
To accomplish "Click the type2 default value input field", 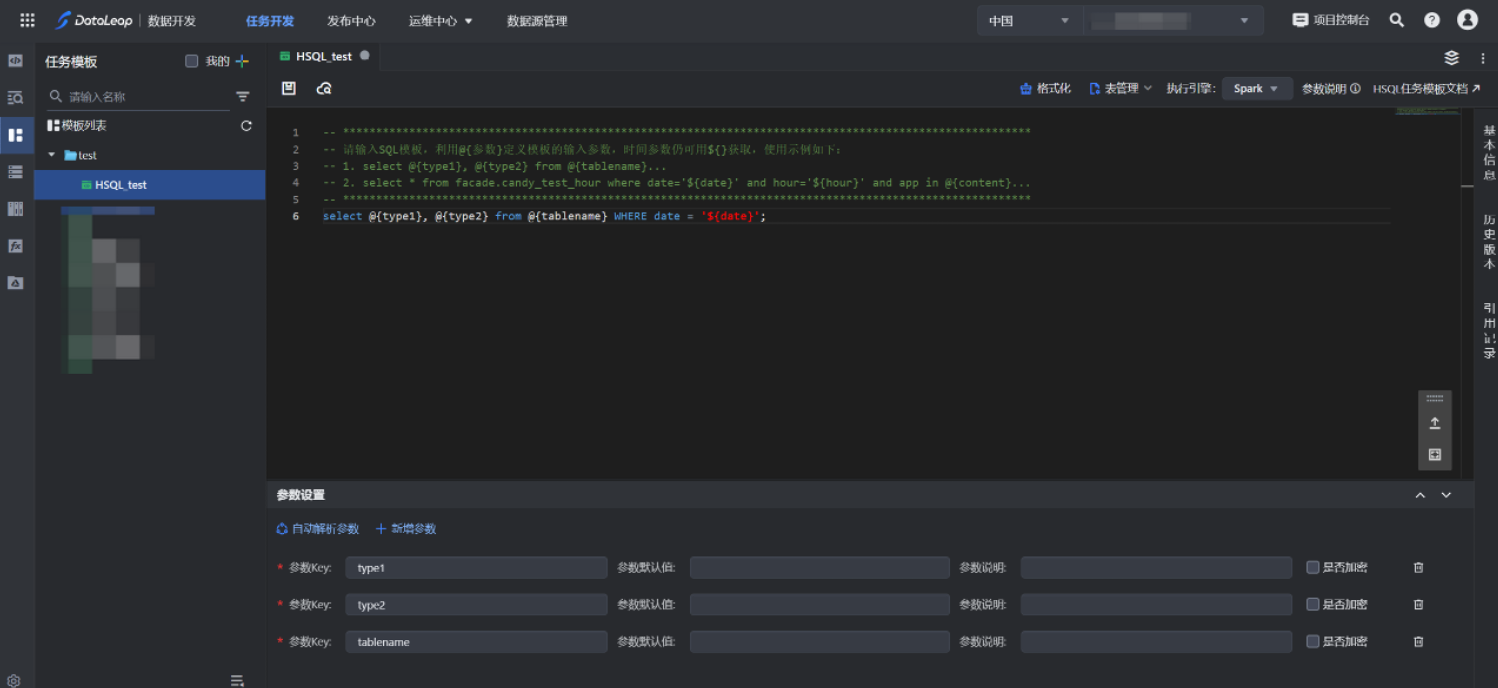I will (819, 605).
